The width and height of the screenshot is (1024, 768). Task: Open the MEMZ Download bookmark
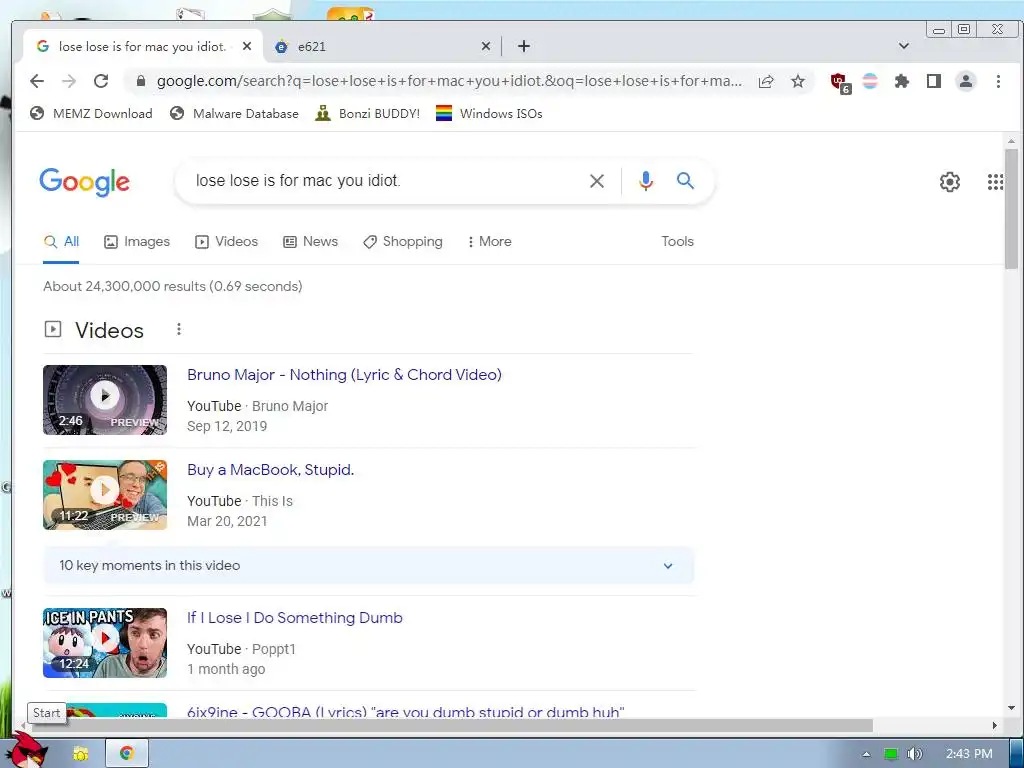[91, 114]
